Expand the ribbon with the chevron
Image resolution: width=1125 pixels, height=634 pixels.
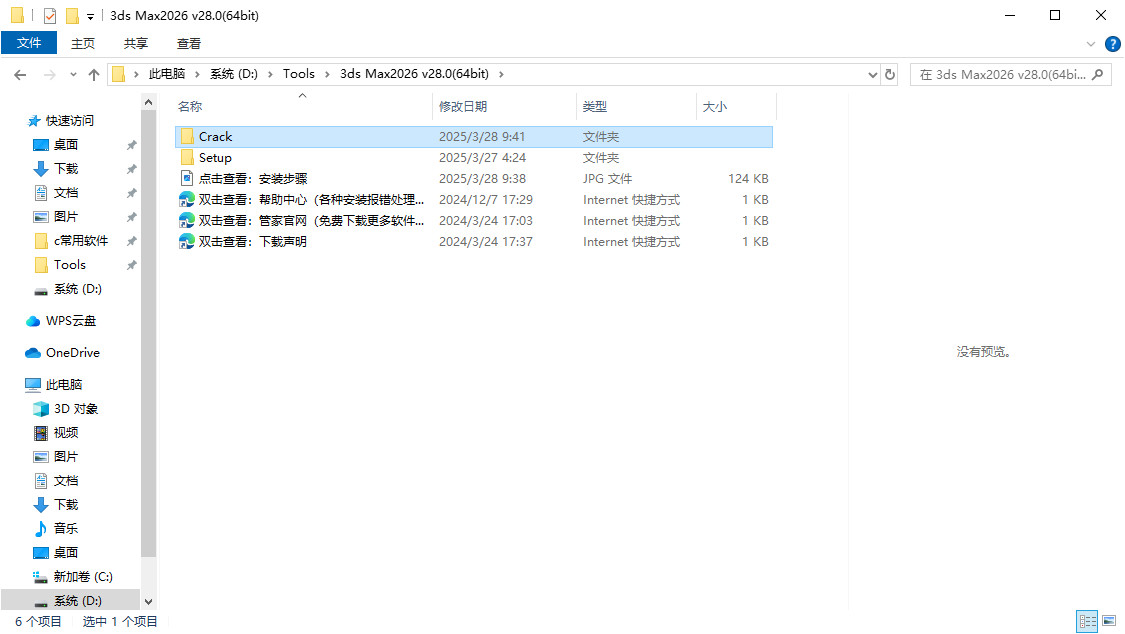click(1091, 44)
